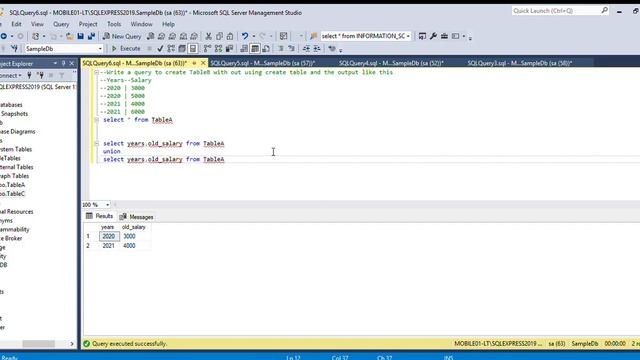This screenshot has height=360, width=640.
Task: Click the Copy icon in toolbar
Action: (x=219, y=36)
